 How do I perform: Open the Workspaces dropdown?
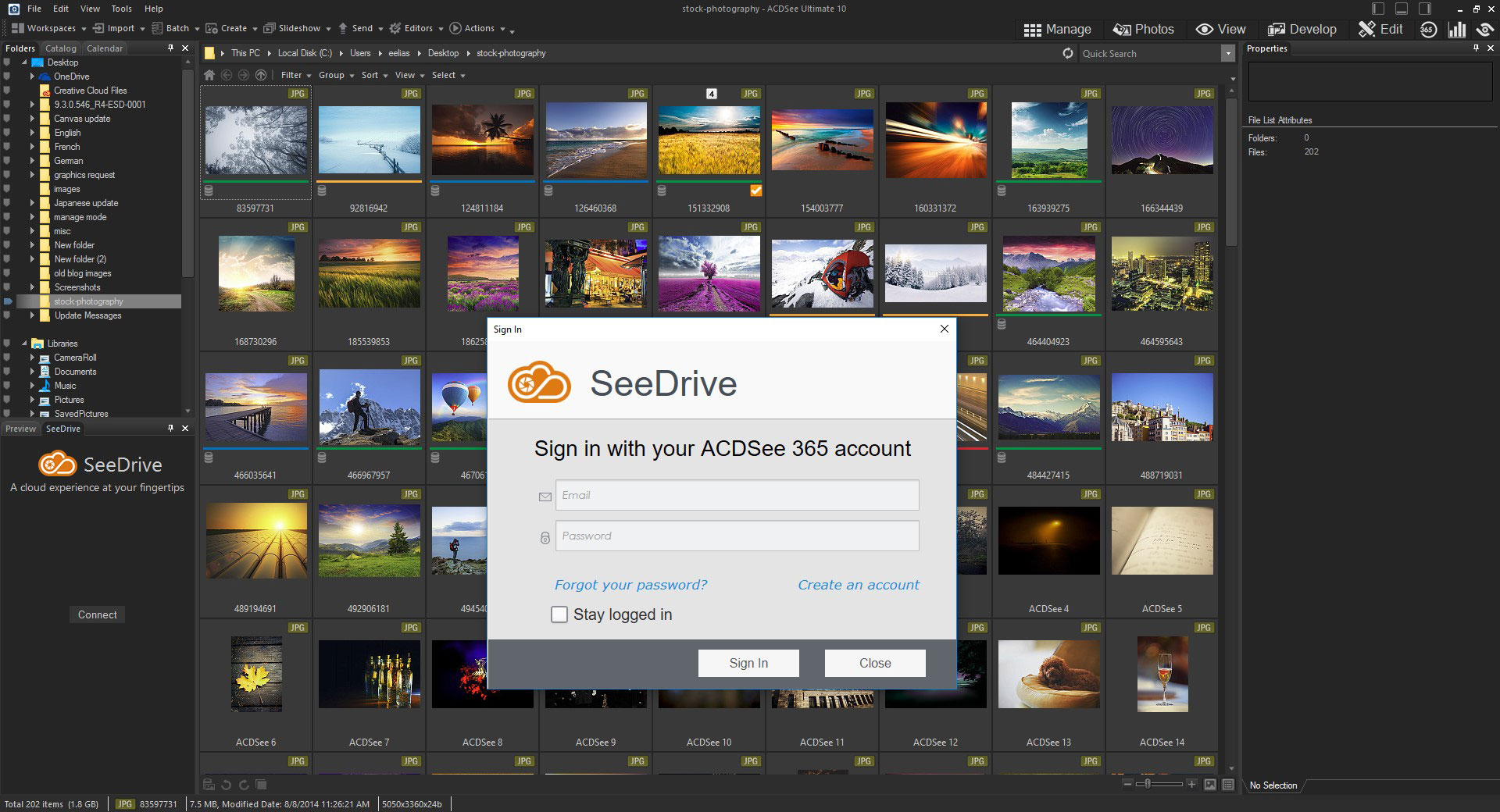click(48, 28)
